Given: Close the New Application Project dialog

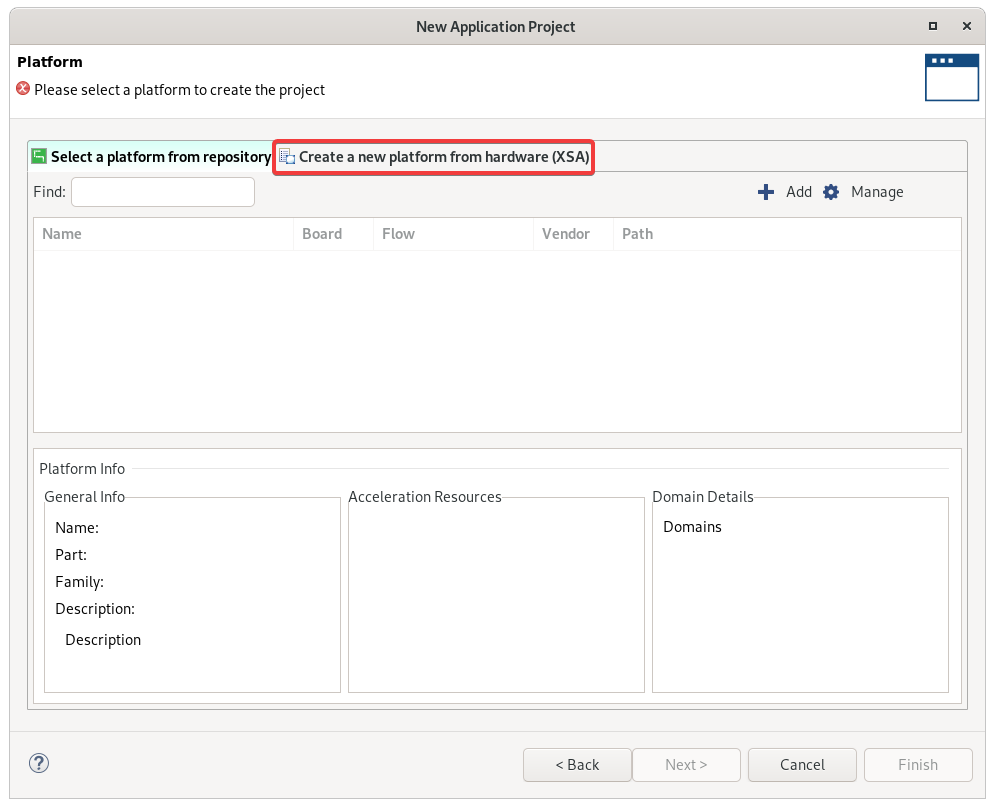Looking at the screenshot, I should coord(966,26).
